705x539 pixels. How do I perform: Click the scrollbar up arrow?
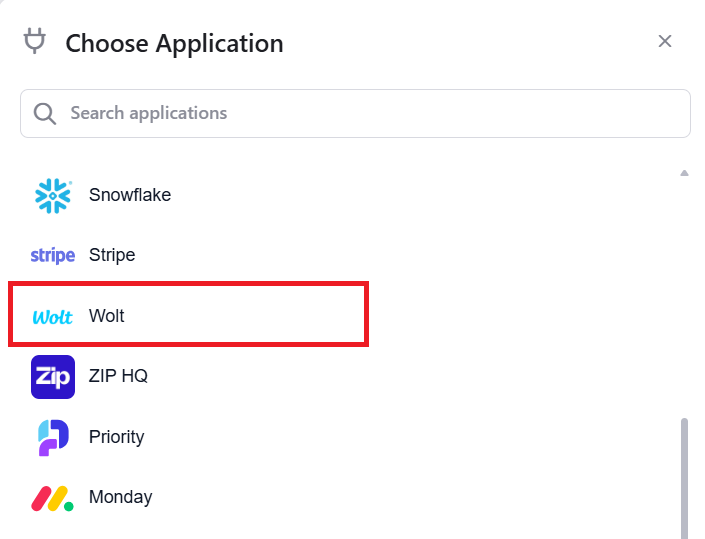click(x=685, y=173)
